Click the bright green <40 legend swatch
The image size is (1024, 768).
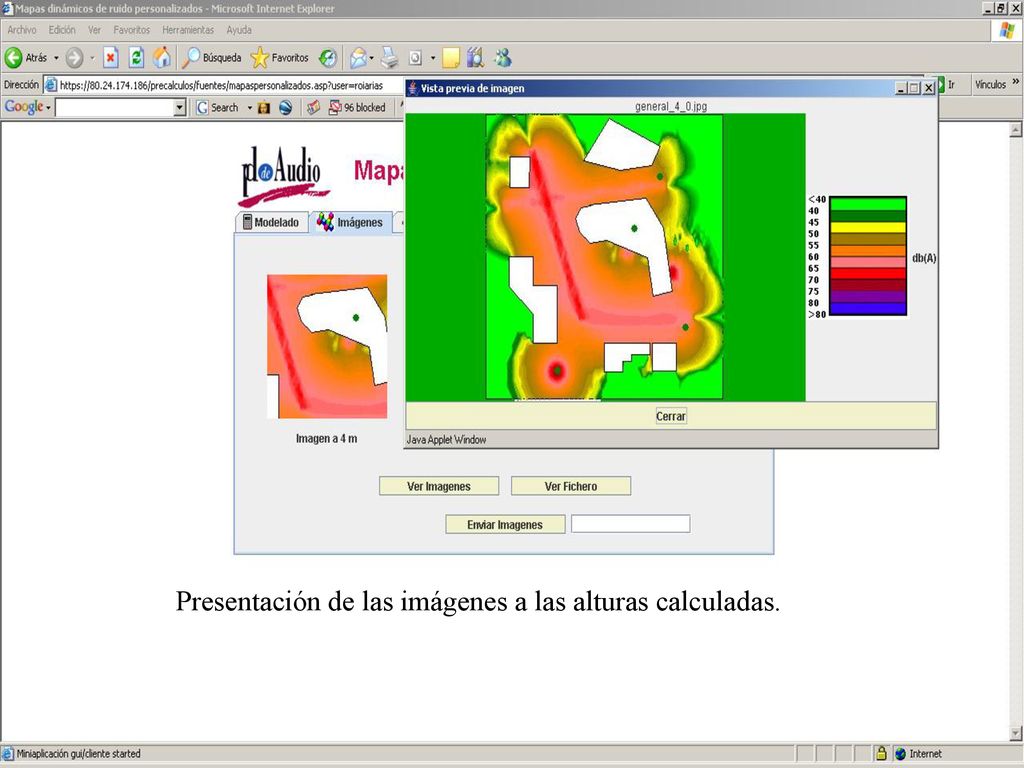[867, 204]
